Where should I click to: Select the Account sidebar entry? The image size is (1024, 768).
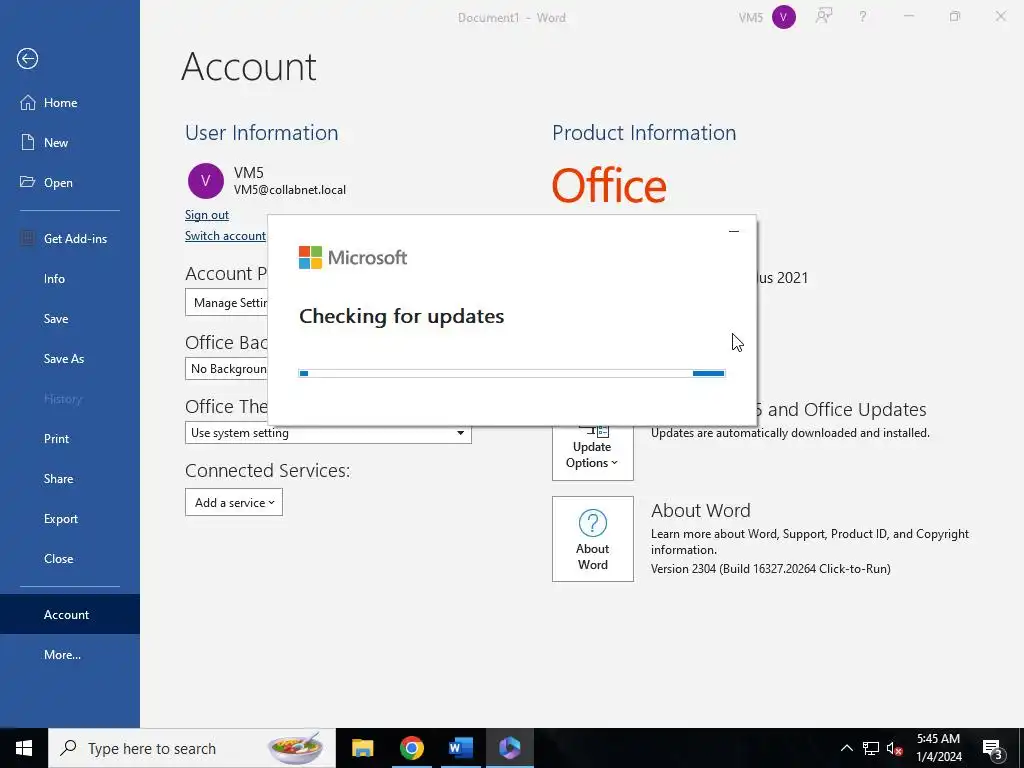point(70,615)
